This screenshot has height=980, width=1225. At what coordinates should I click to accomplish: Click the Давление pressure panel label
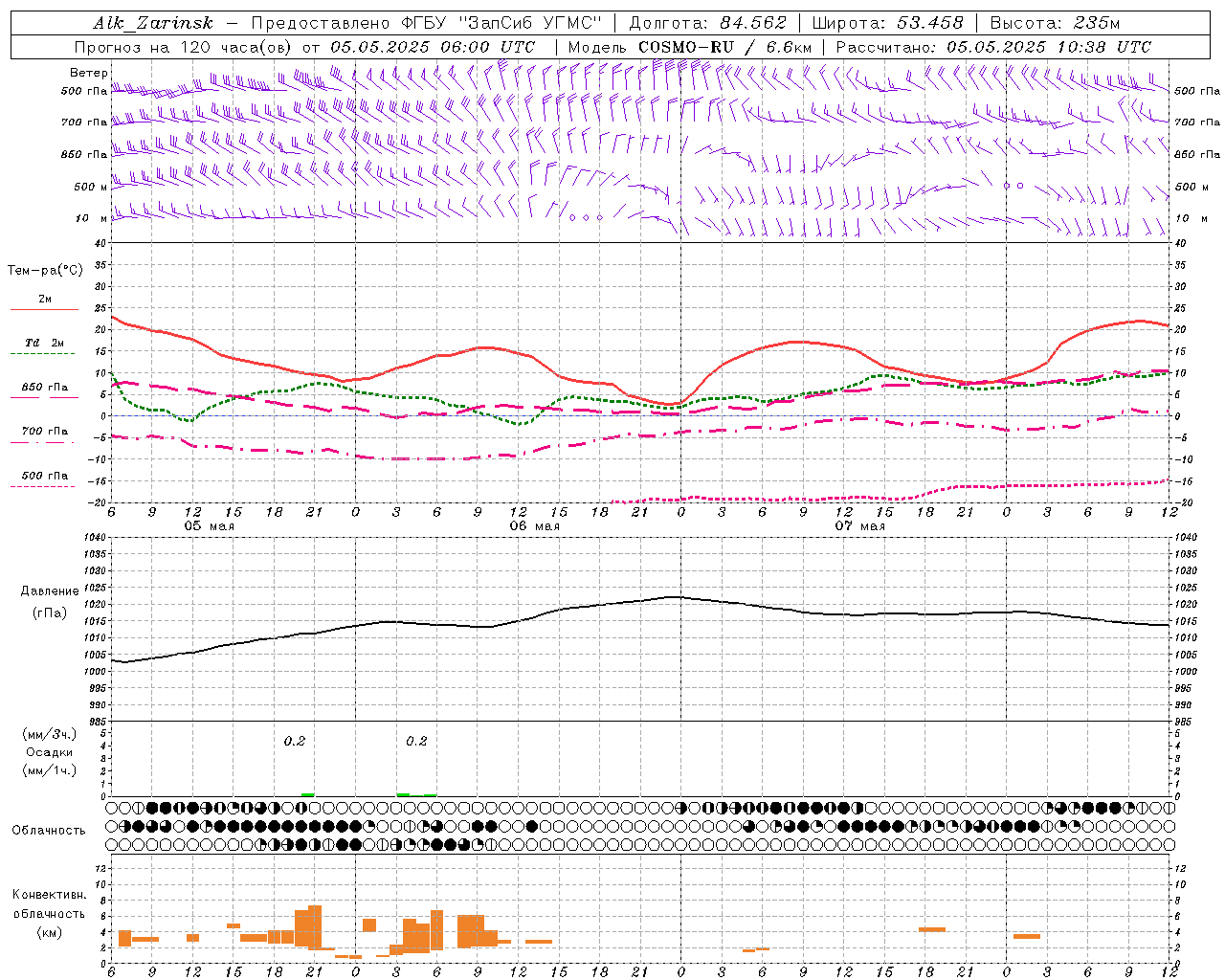click(x=50, y=591)
